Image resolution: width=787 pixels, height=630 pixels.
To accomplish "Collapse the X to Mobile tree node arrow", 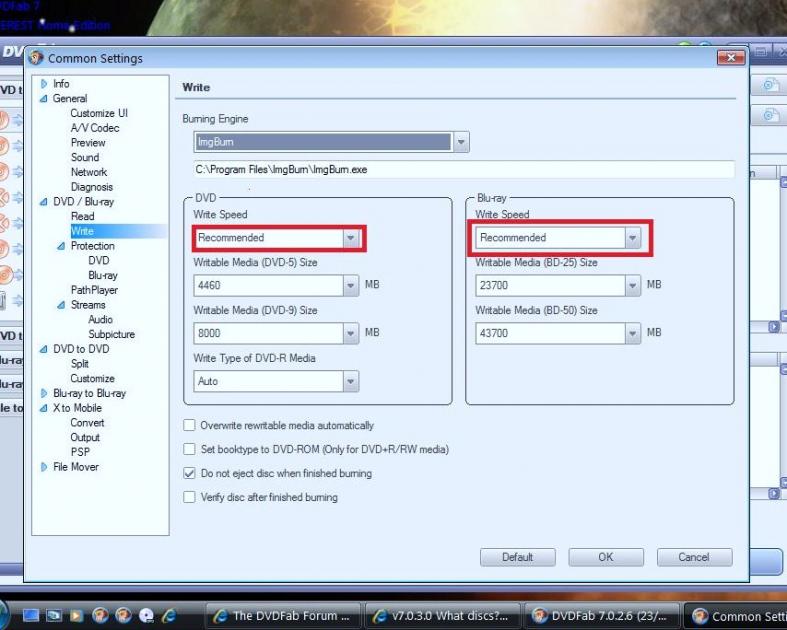I will [44, 408].
